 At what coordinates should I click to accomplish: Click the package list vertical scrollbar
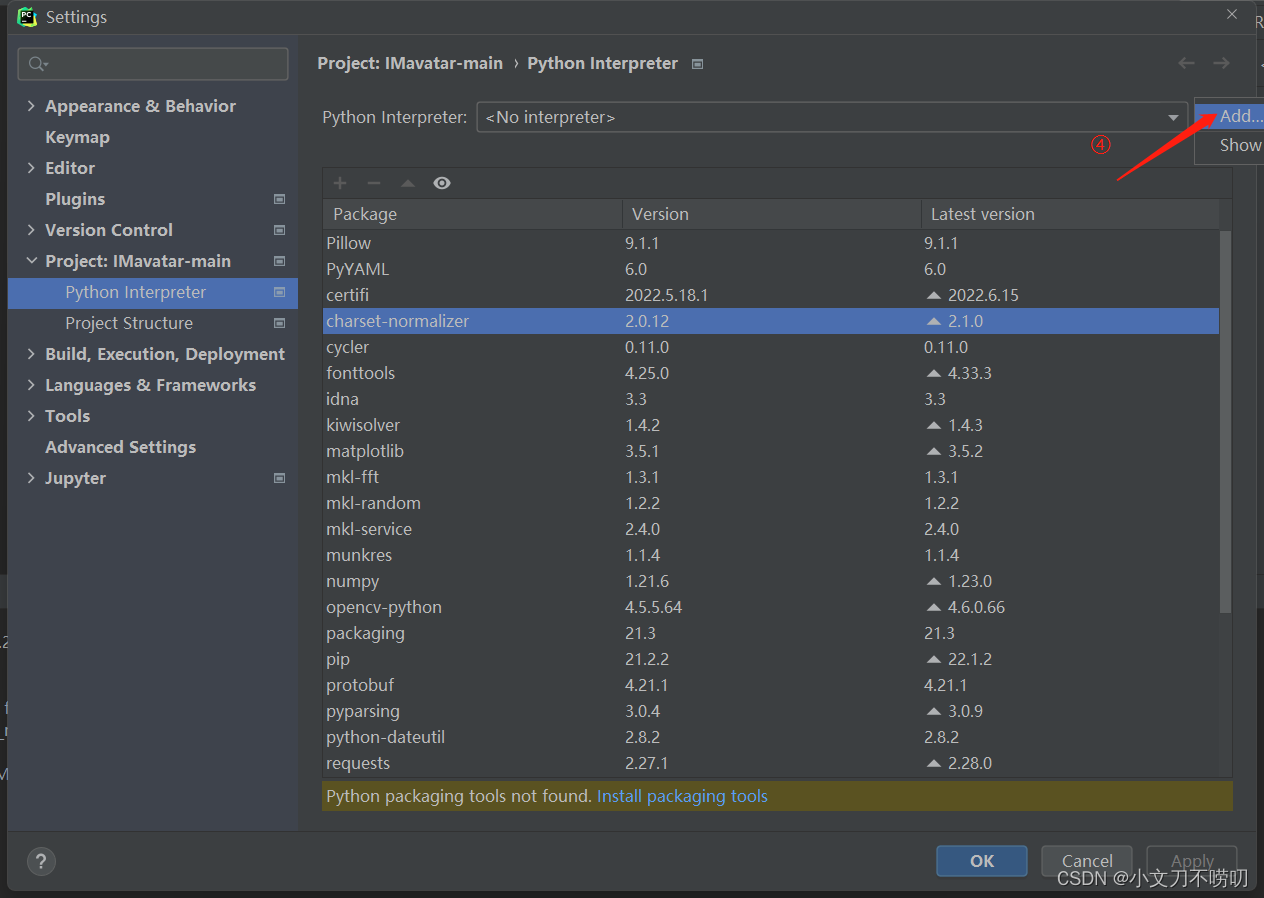(x=1226, y=420)
